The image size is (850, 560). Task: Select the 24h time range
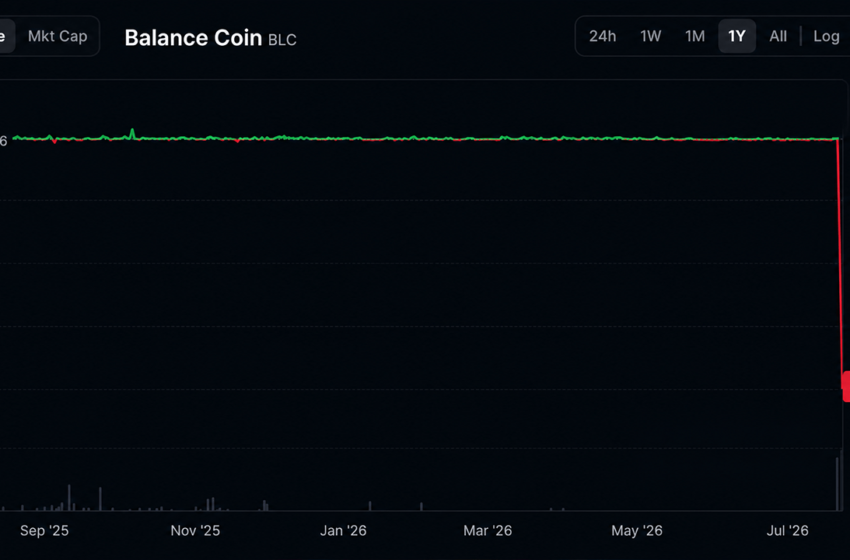(602, 36)
